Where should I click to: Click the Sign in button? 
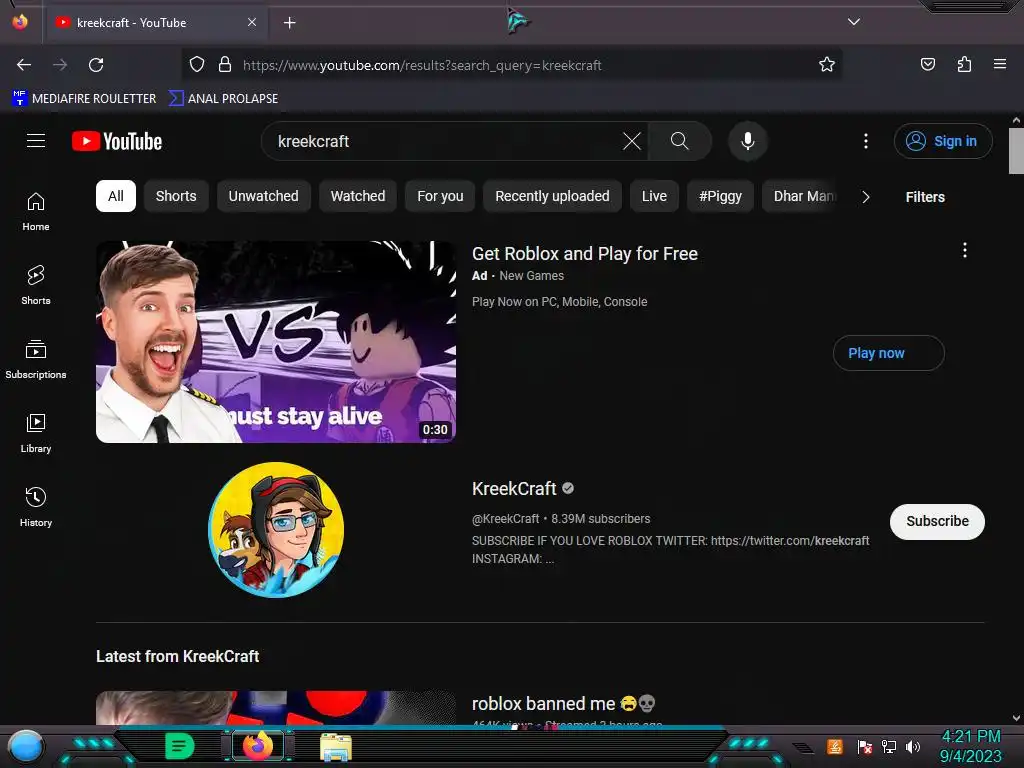(943, 141)
